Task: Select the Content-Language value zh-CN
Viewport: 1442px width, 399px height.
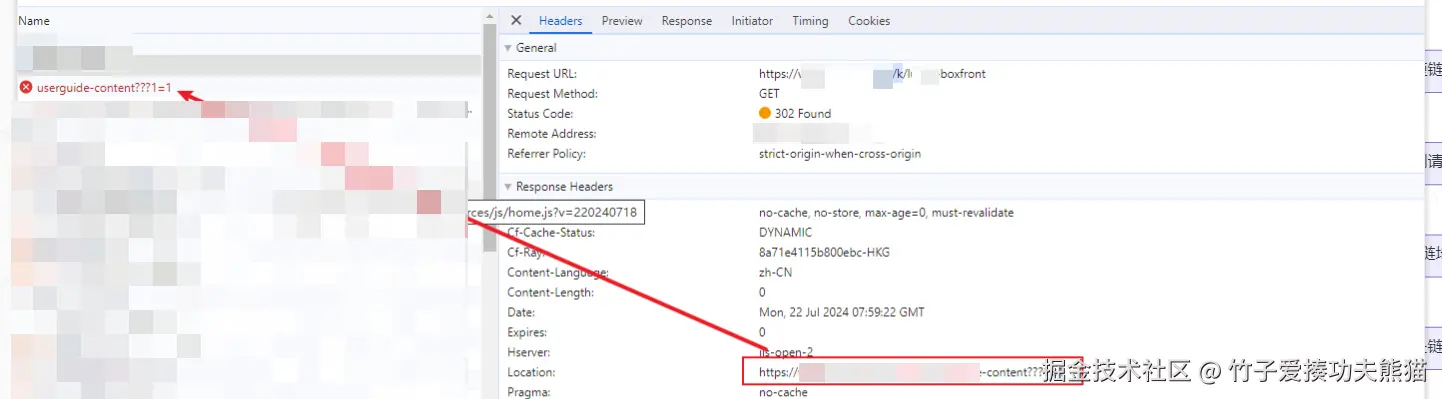Action: [776, 273]
